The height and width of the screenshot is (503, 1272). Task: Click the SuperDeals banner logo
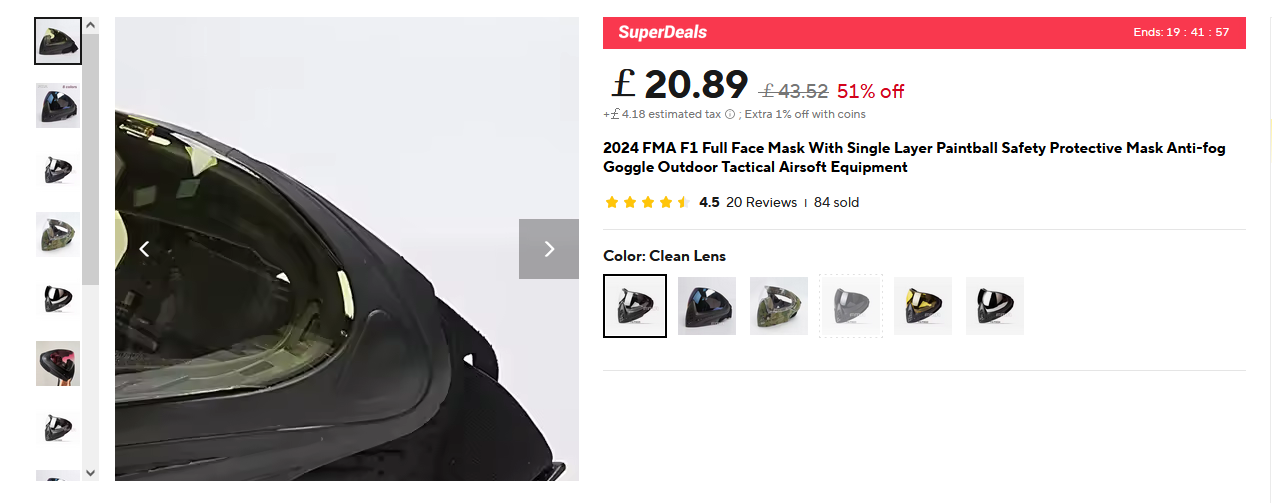(662, 32)
